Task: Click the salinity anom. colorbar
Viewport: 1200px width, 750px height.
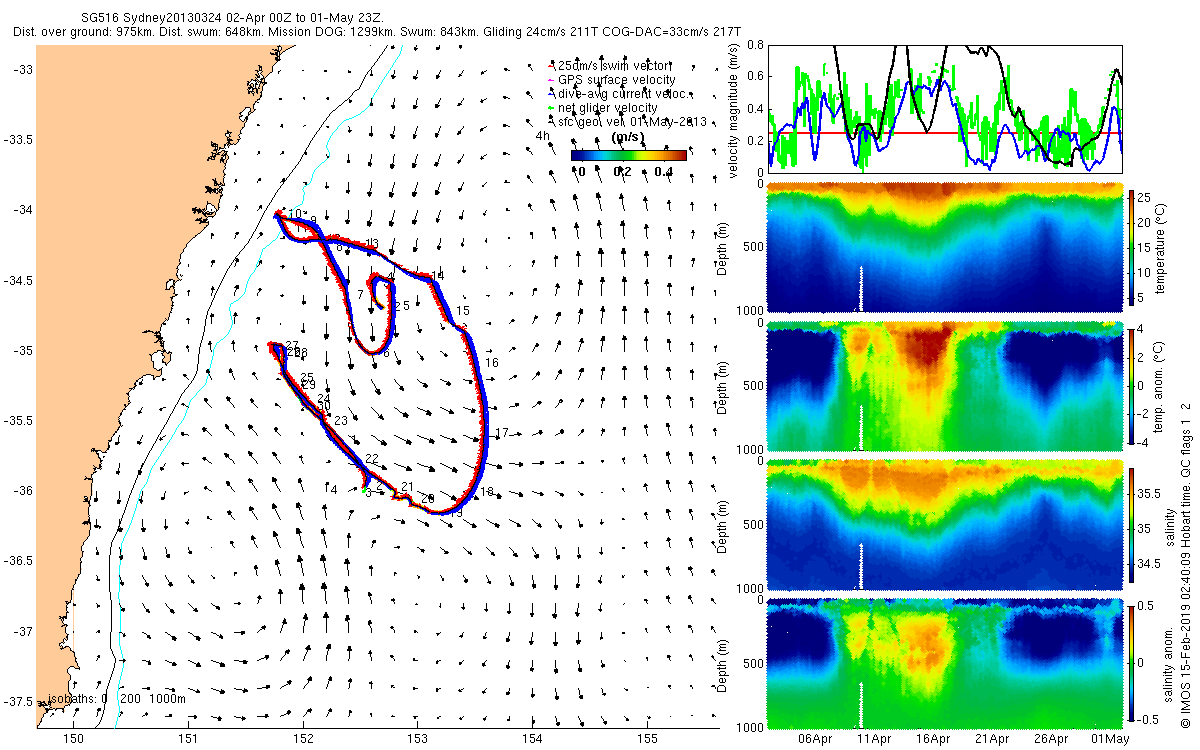Action: 1131,664
